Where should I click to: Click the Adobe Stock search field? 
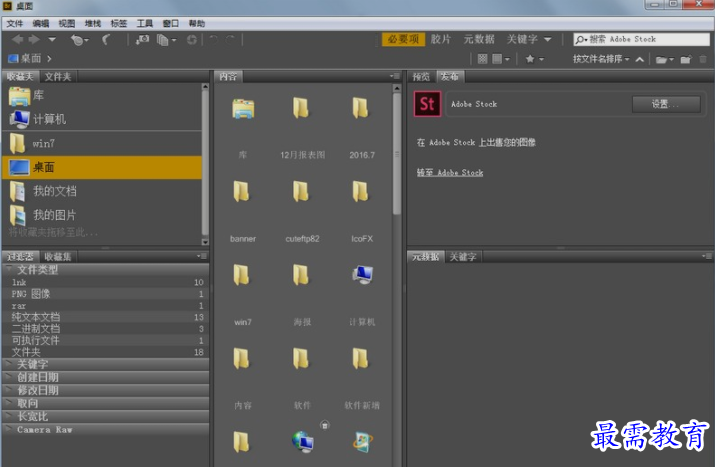point(641,39)
